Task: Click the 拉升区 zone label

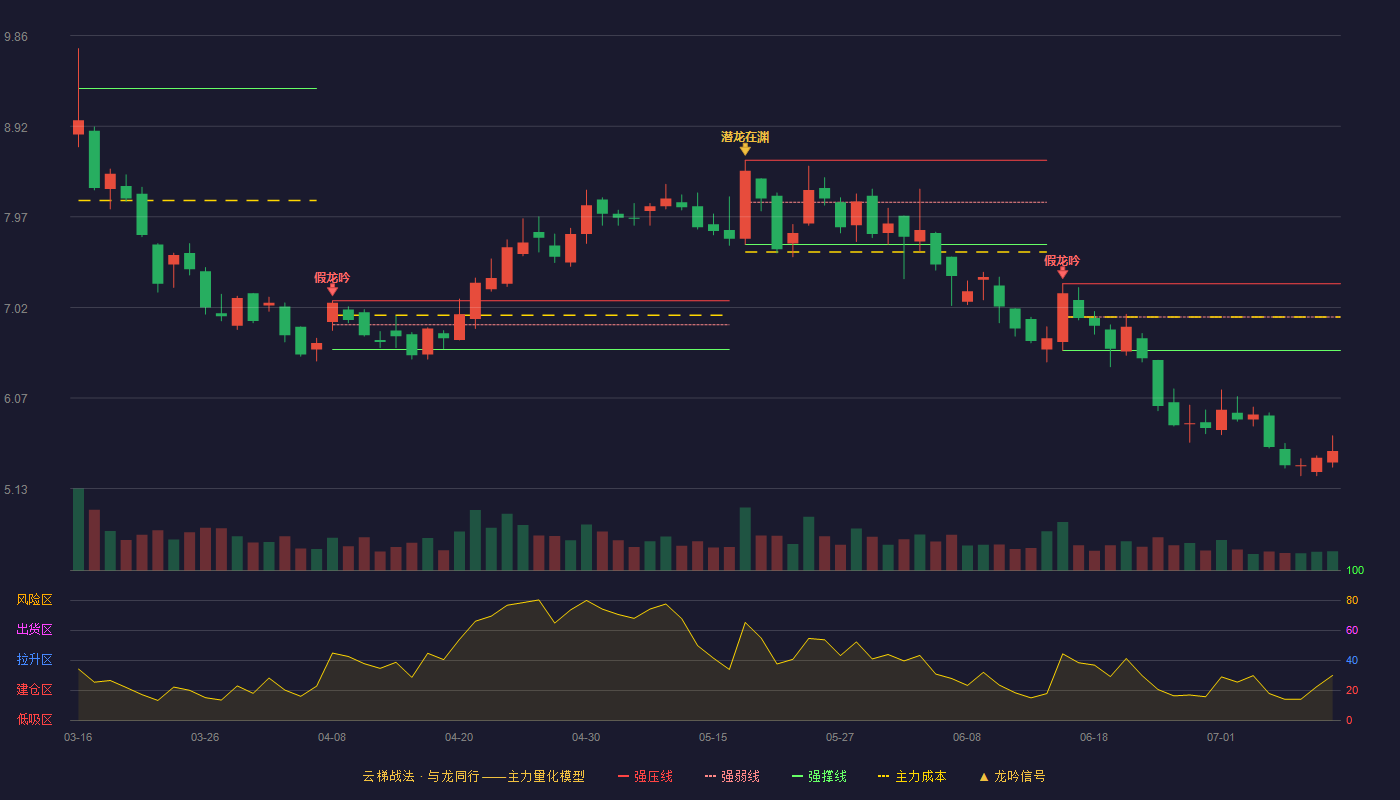Action: click(34, 660)
